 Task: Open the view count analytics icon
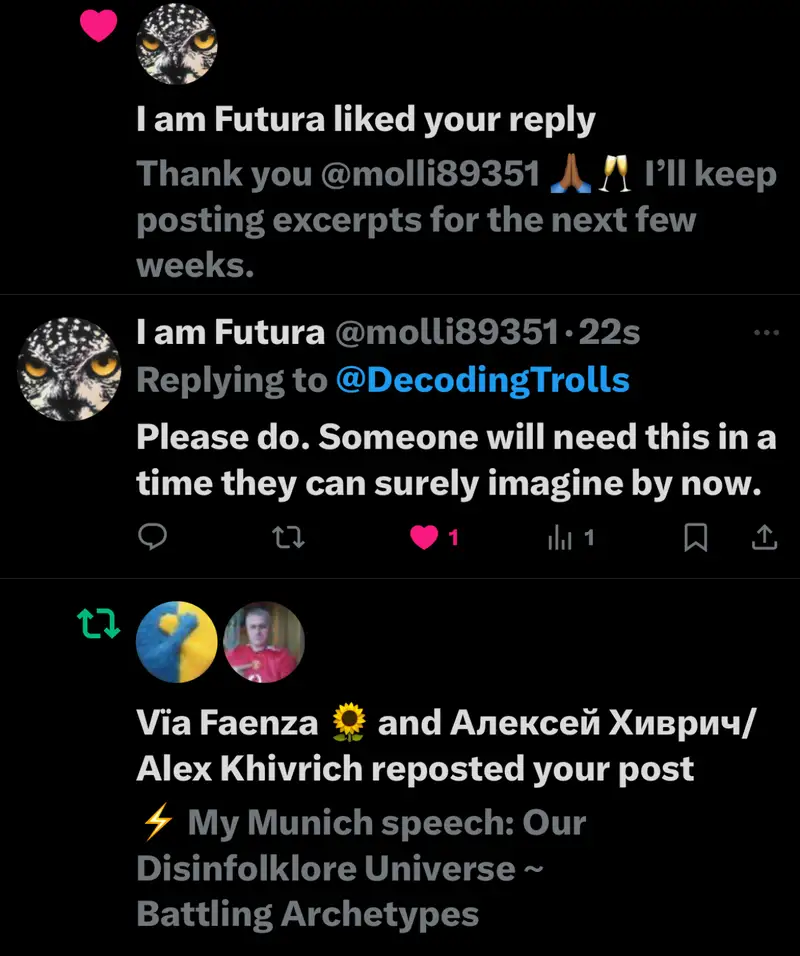(x=558, y=538)
